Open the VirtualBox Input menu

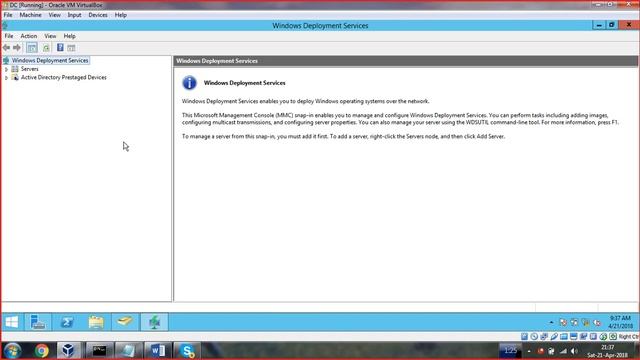coord(74,15)
